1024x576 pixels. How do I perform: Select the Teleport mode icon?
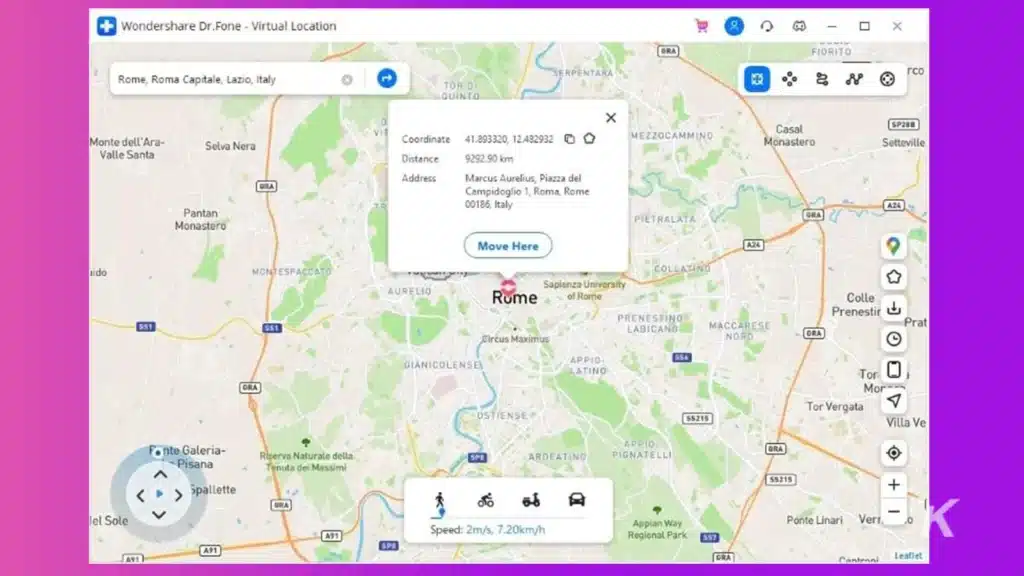pyautogui.click(x=757, y=79)
